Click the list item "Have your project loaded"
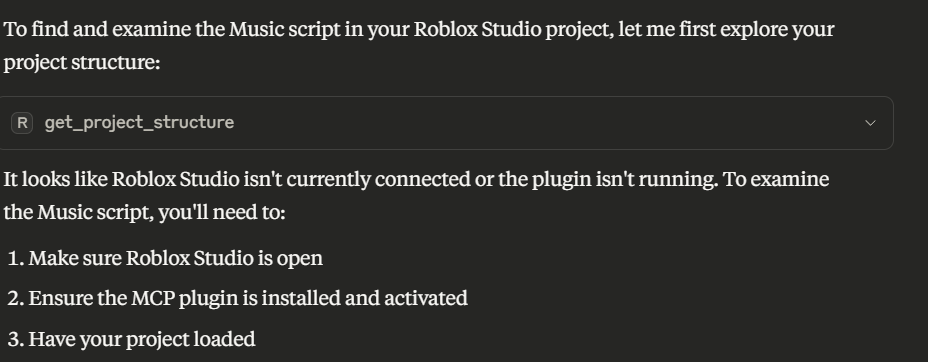The height and width of the screenshot is (362, 928). (x=142, y=340)
